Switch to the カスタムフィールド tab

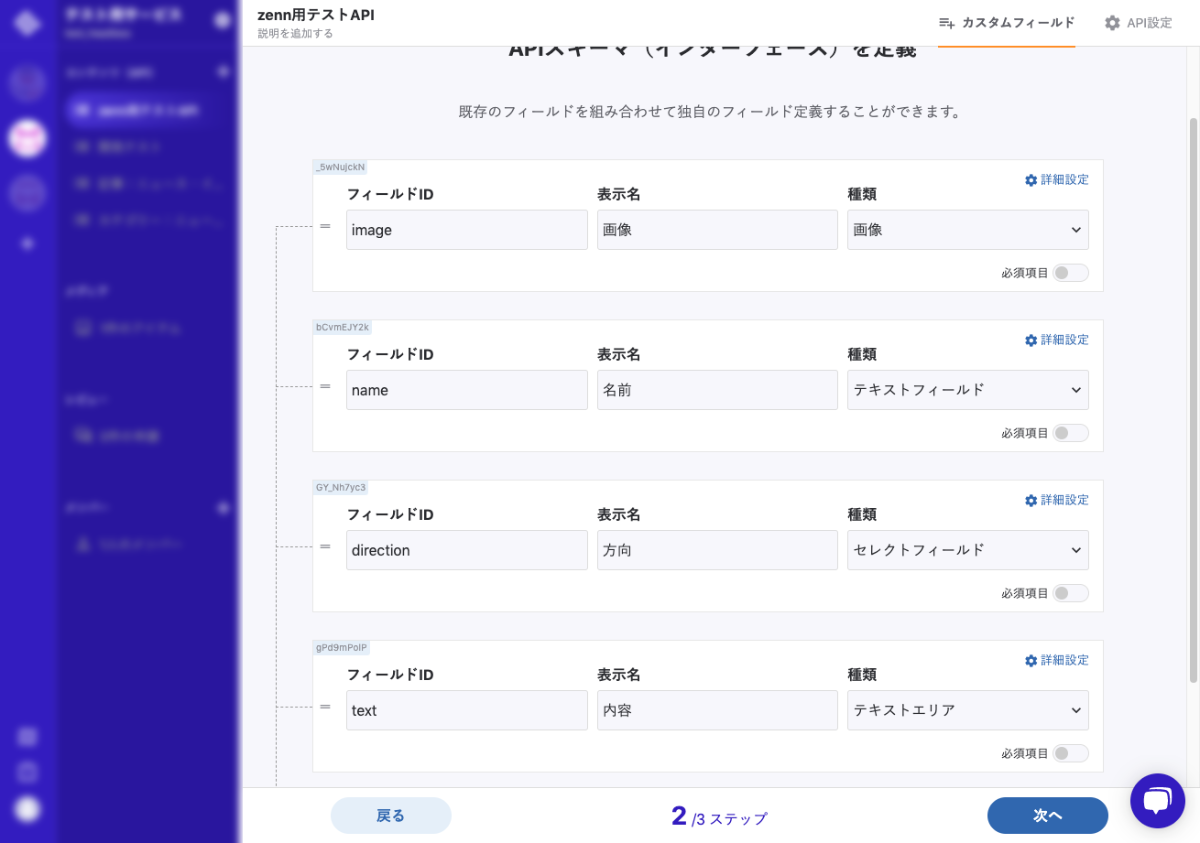1006,23
